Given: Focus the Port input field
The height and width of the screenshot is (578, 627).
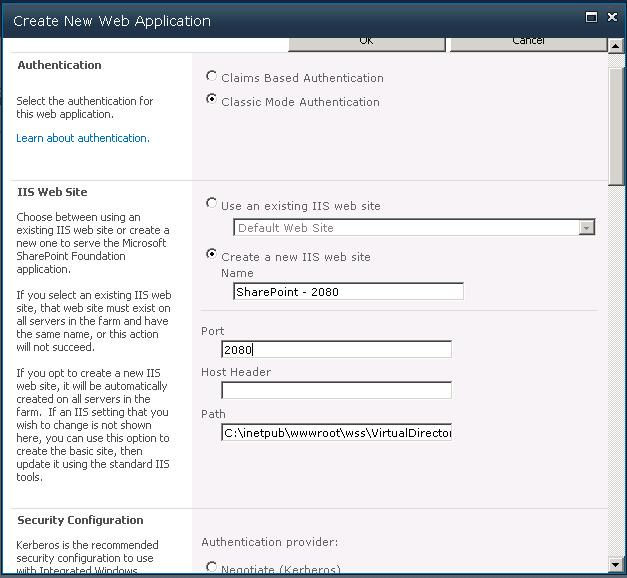Looking at the screenshot, I should click(x=336, y=349).
